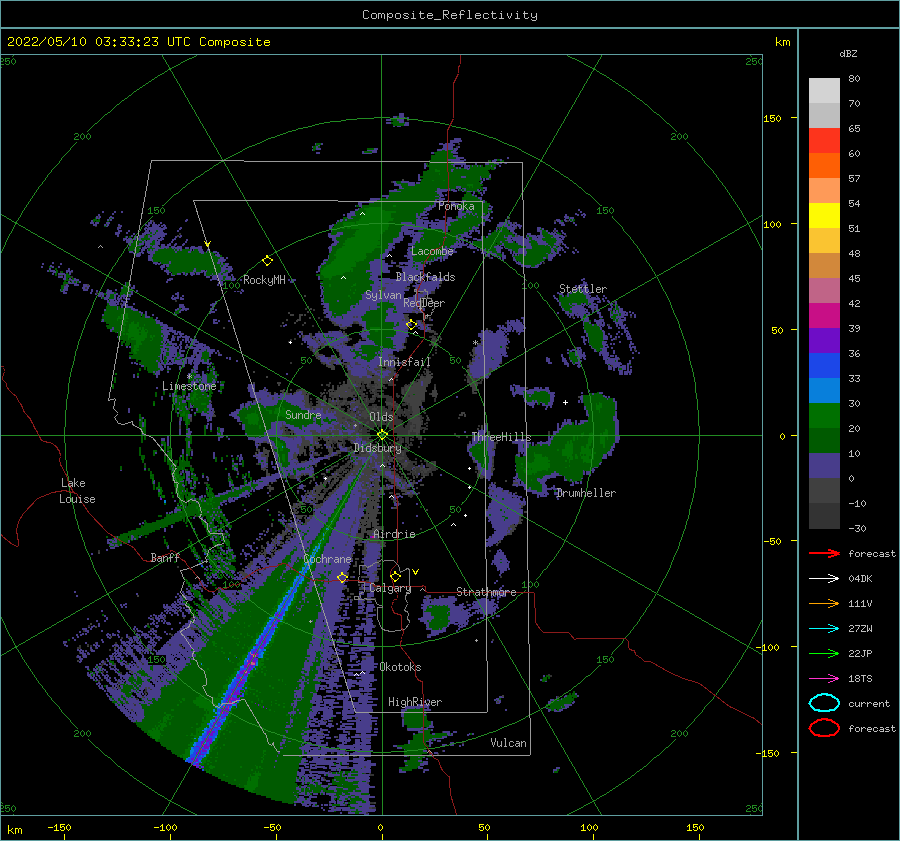Select the red 60-65 dBZ legend swatch
This screenshot has height=841, width=900.
point(824,141)
